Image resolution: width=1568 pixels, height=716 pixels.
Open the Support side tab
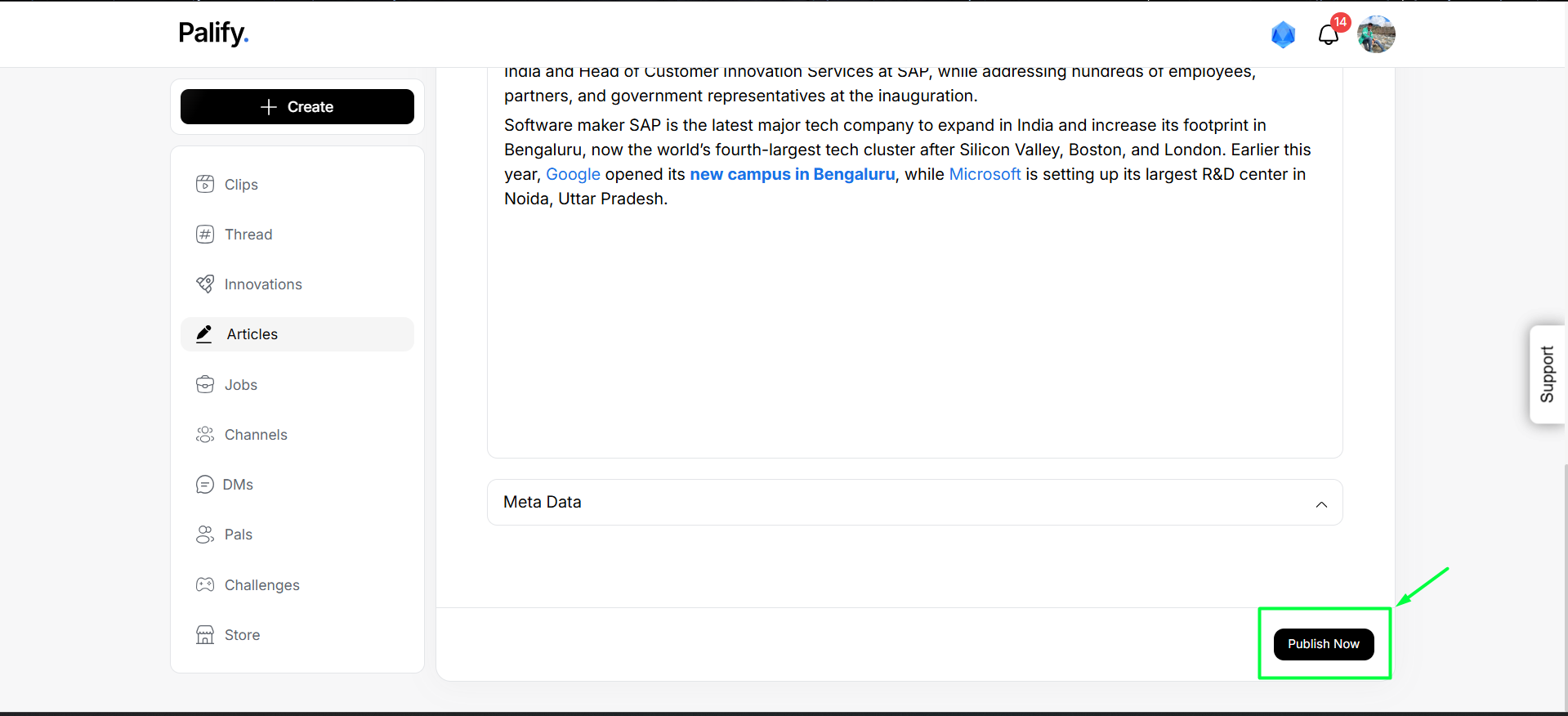point(1547,374)
